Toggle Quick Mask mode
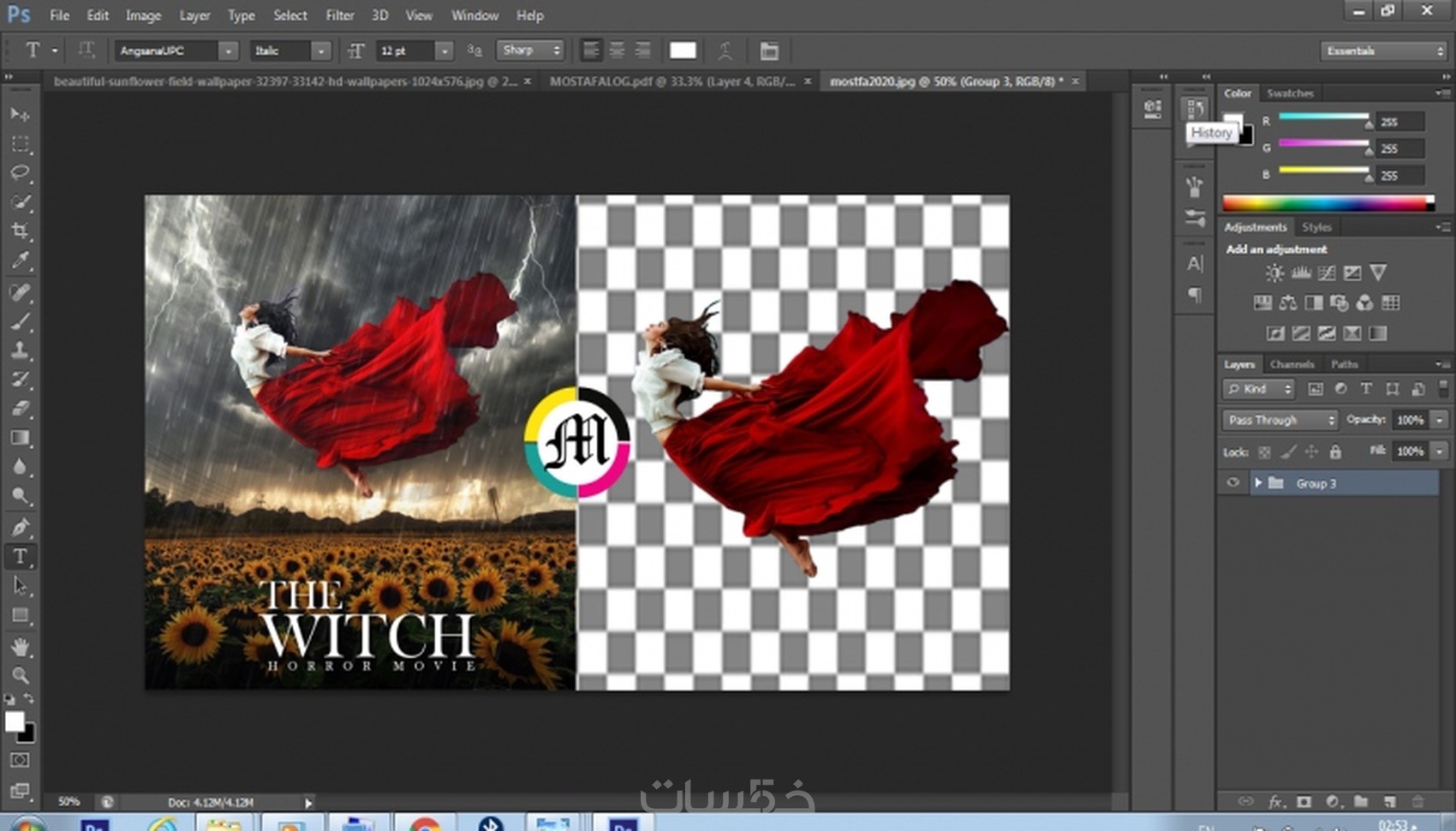 pos(21,760)
